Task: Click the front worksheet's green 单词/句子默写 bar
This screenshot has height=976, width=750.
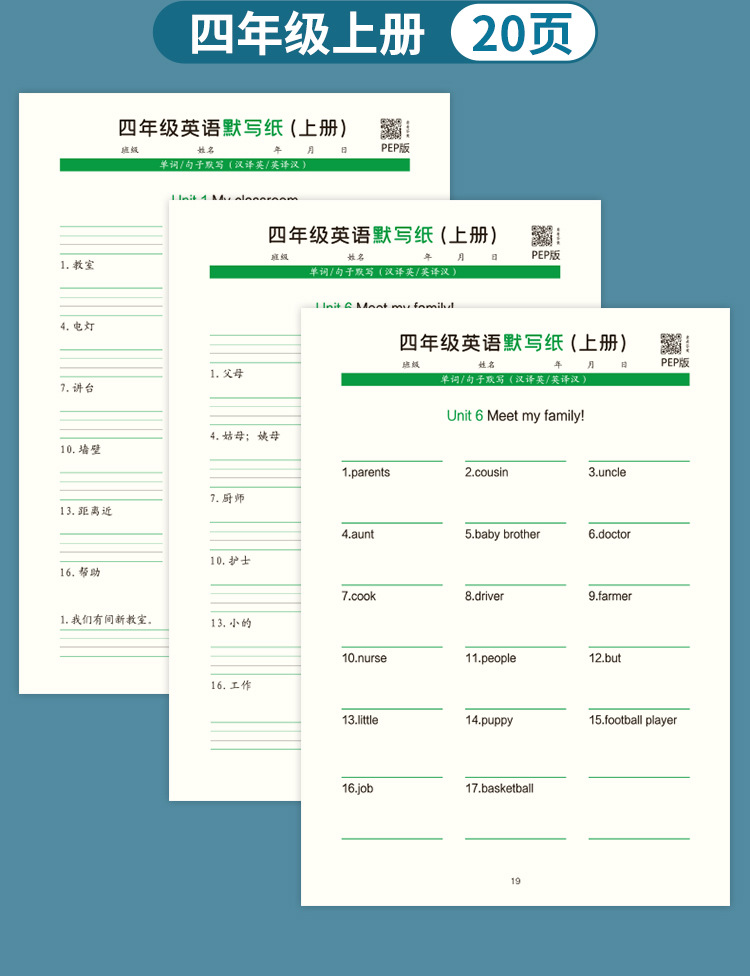Action: (x=515, y=379)
